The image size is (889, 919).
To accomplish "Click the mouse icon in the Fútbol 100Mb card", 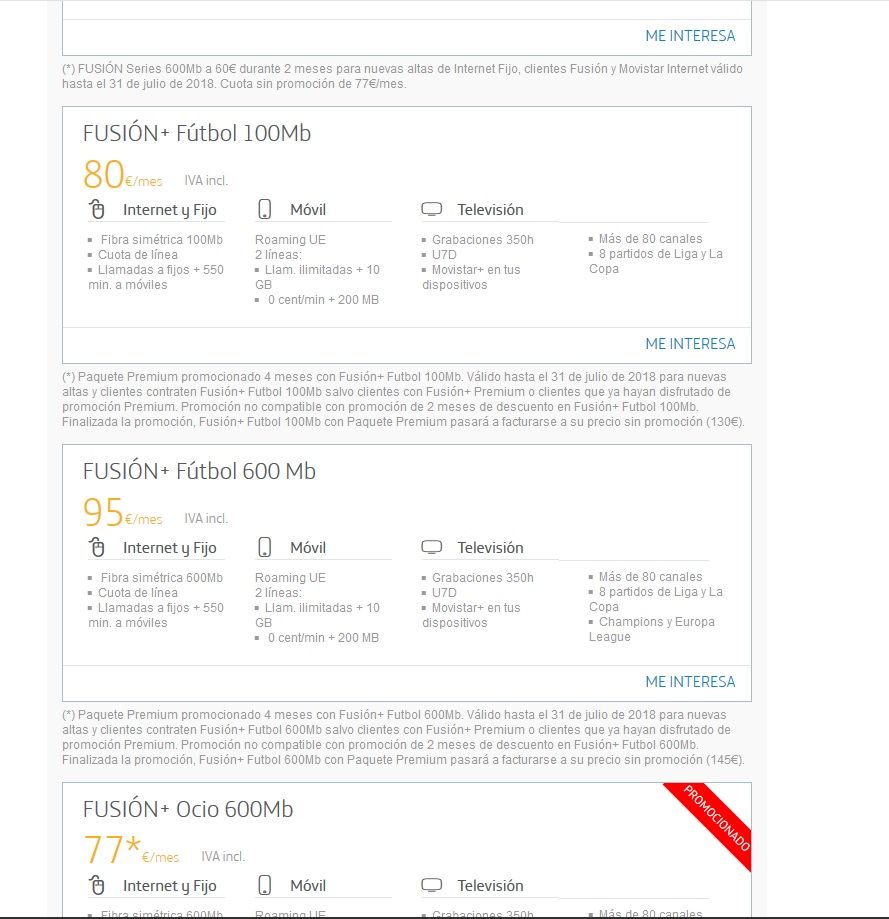I will (97, 210).
